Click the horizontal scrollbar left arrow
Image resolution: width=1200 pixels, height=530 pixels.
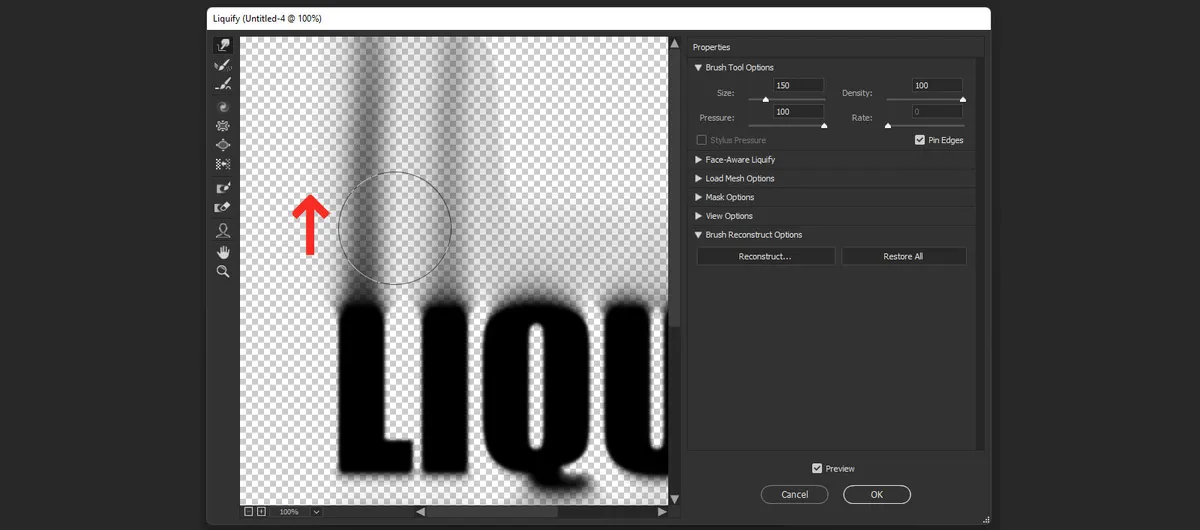coord(420,512)
